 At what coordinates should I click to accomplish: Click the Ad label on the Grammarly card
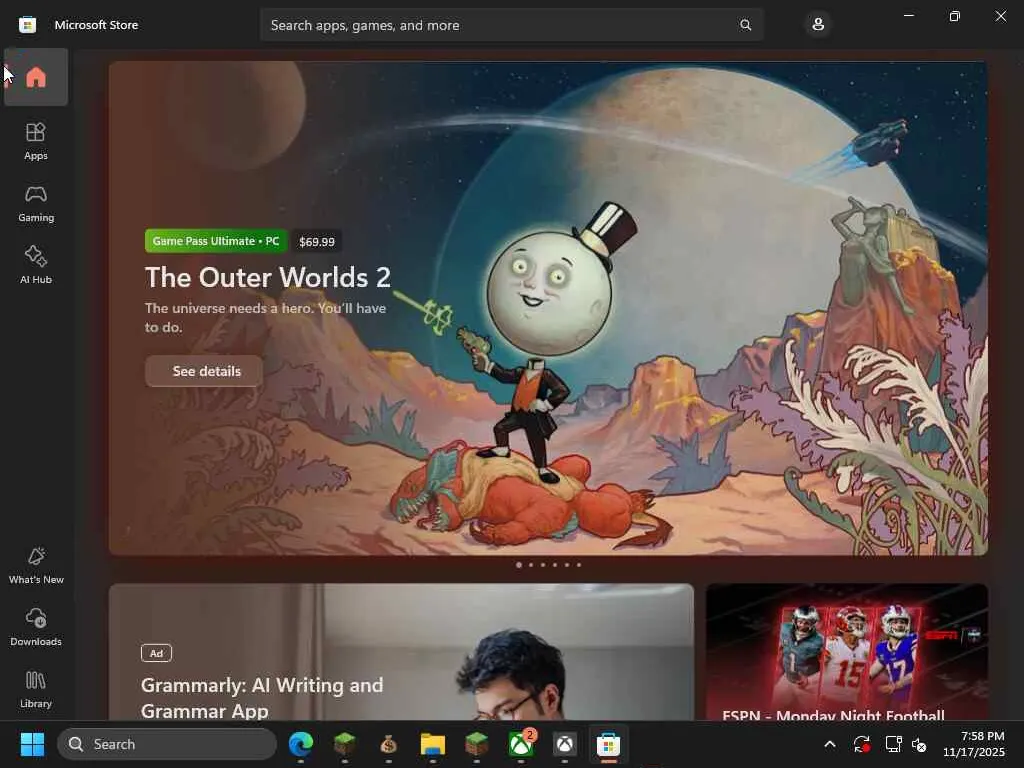(156, 653)
